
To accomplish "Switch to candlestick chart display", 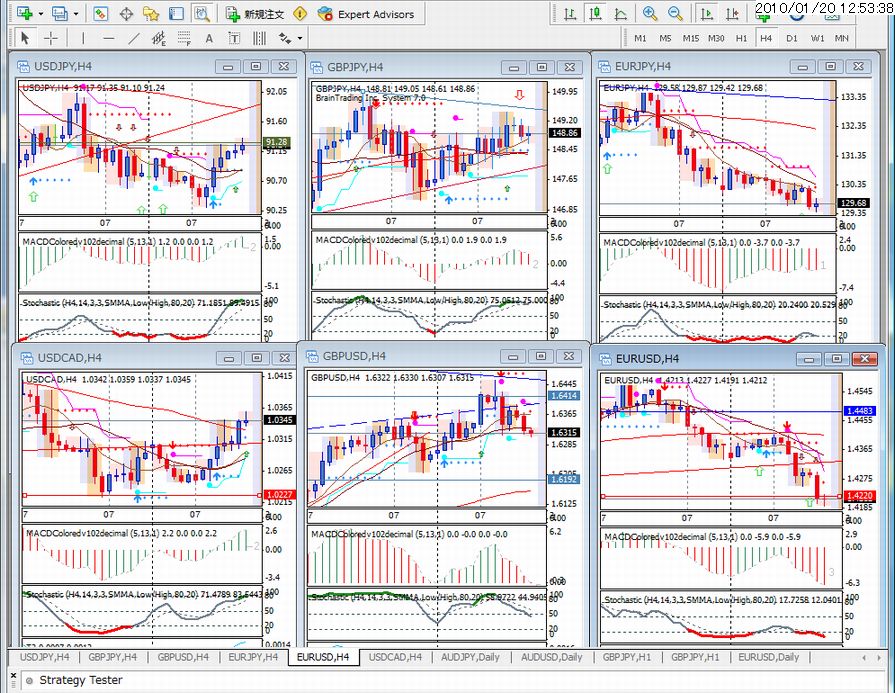I will click(595, 14).
